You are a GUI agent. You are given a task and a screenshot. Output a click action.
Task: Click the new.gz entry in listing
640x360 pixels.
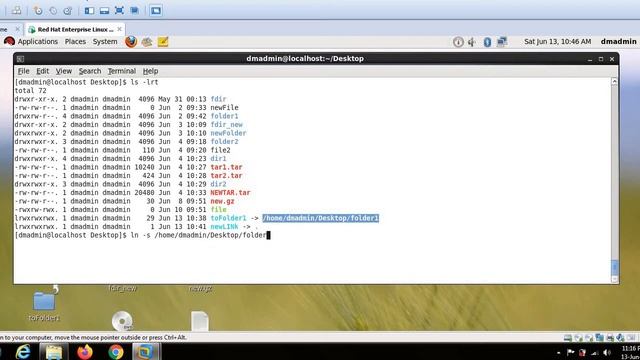(x=222, y=201)
